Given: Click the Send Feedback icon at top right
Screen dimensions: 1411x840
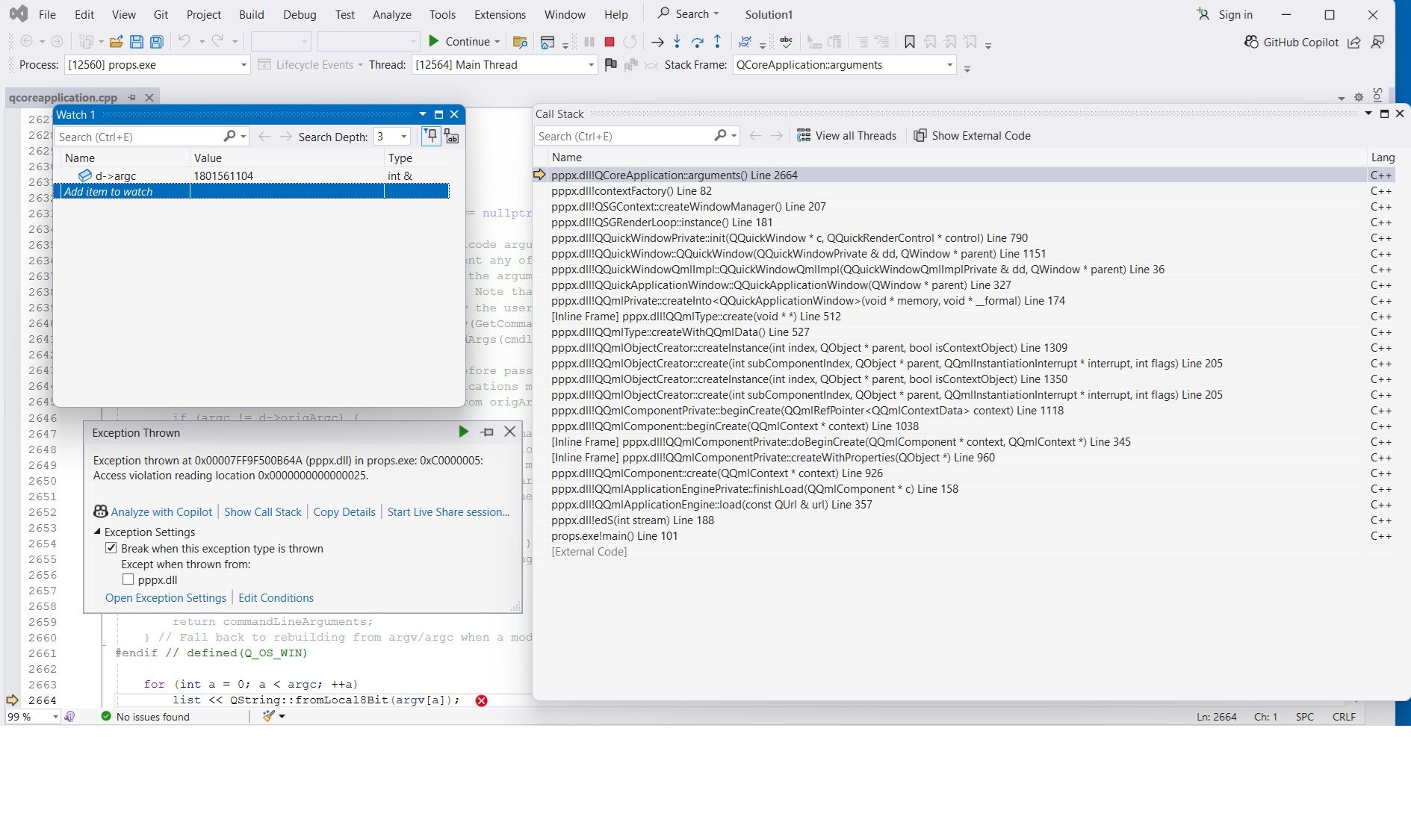Looking at the screenshot, I should 1377,42.
